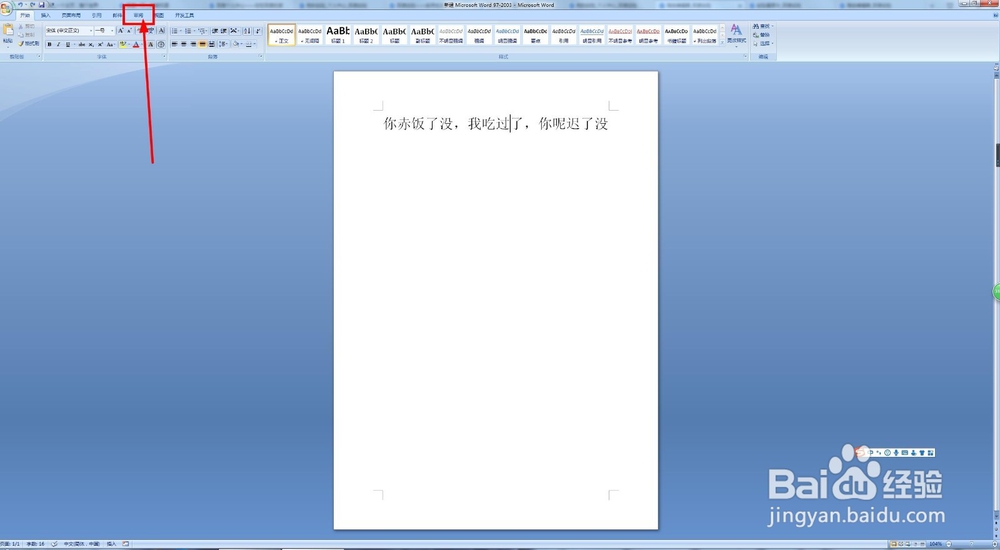Click the document text line
This screenshot has height=550, width=1000.
click(x=496, y=123)
